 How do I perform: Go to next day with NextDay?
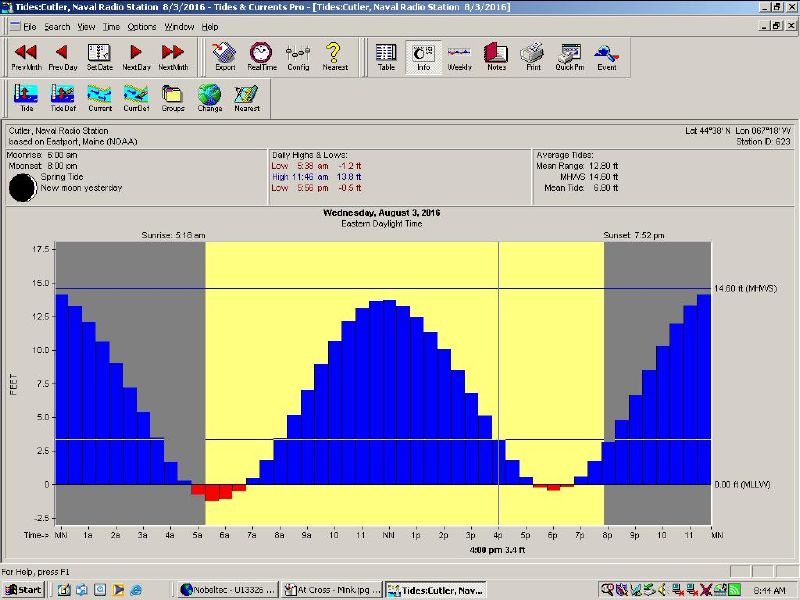click(136, 56)
